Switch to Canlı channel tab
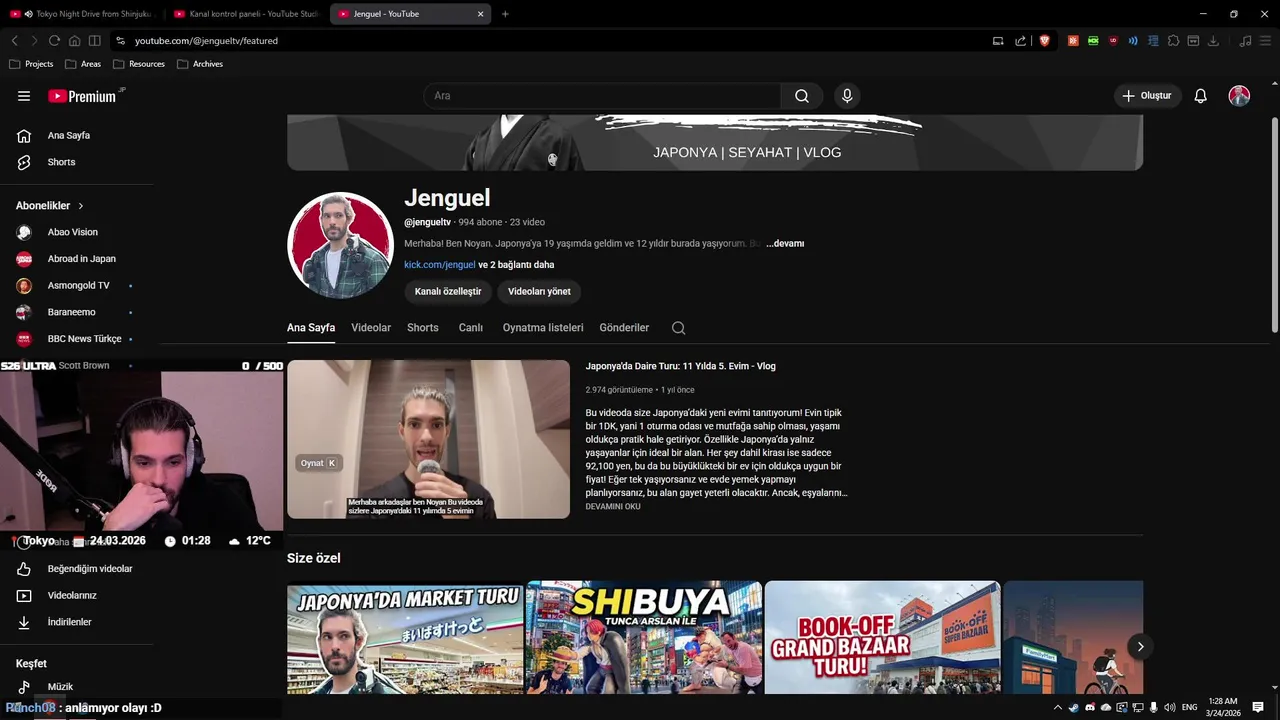This screenshot has height=720, width=1280. [471, 328]
